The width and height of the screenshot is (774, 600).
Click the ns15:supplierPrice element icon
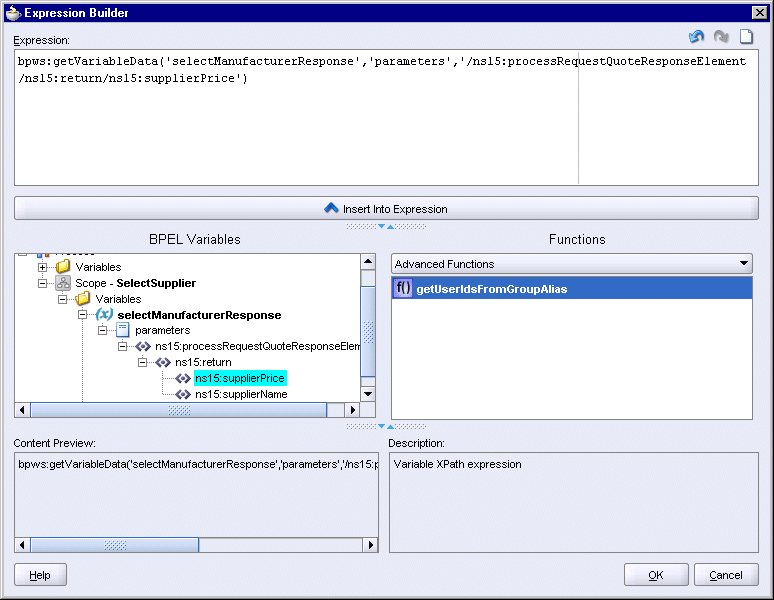click(183, 378)
